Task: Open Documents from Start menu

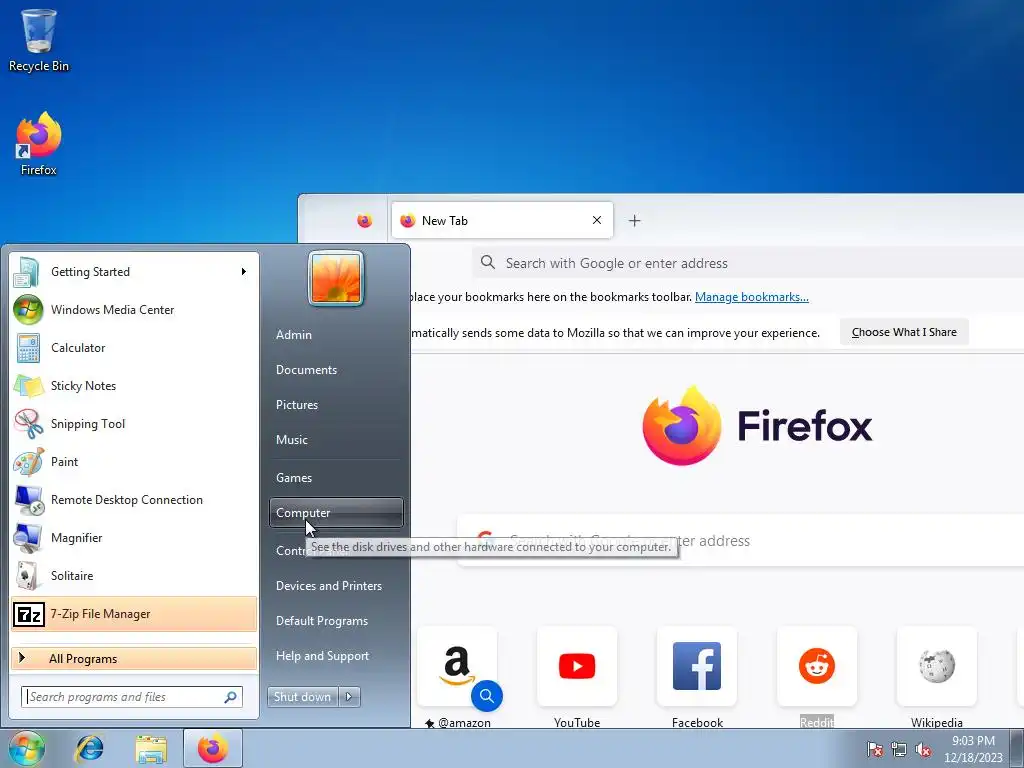Action: pos(306,370)
